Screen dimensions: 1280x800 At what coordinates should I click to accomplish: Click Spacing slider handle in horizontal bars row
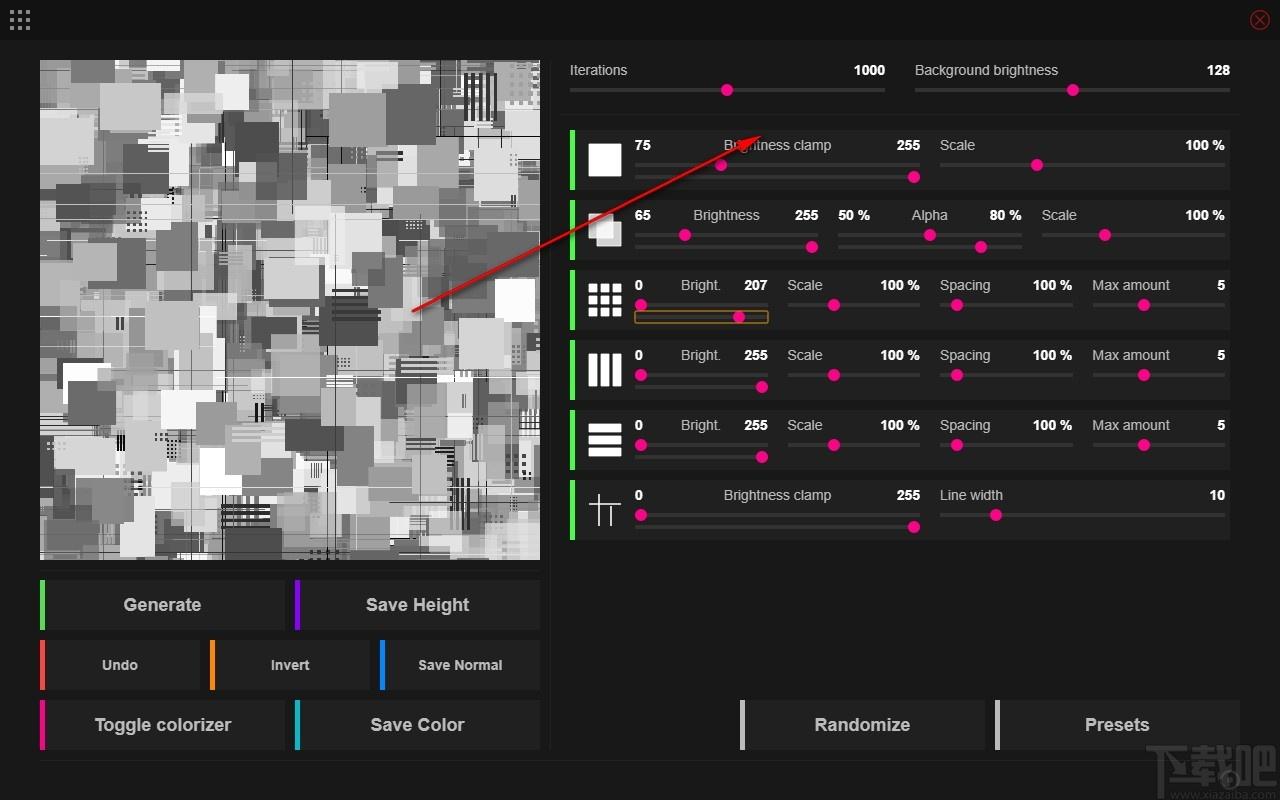click(x=957, y=445)
